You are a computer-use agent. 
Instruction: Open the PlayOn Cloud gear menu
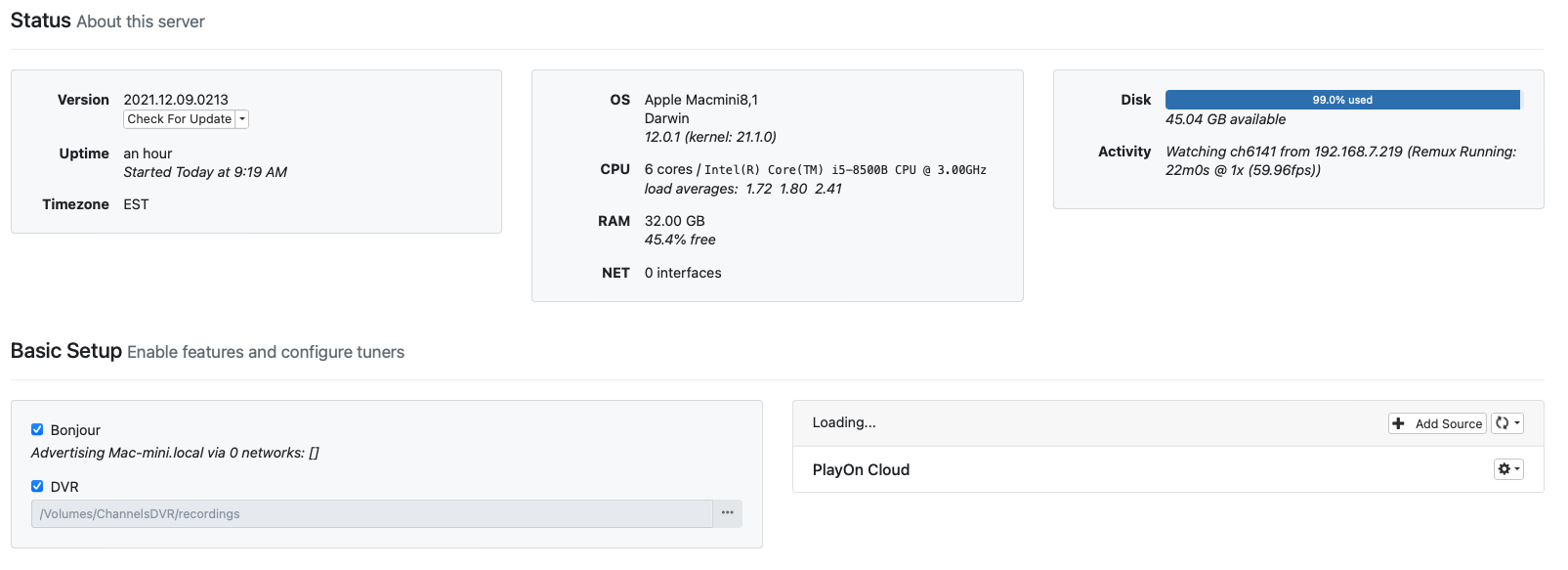1508,469
